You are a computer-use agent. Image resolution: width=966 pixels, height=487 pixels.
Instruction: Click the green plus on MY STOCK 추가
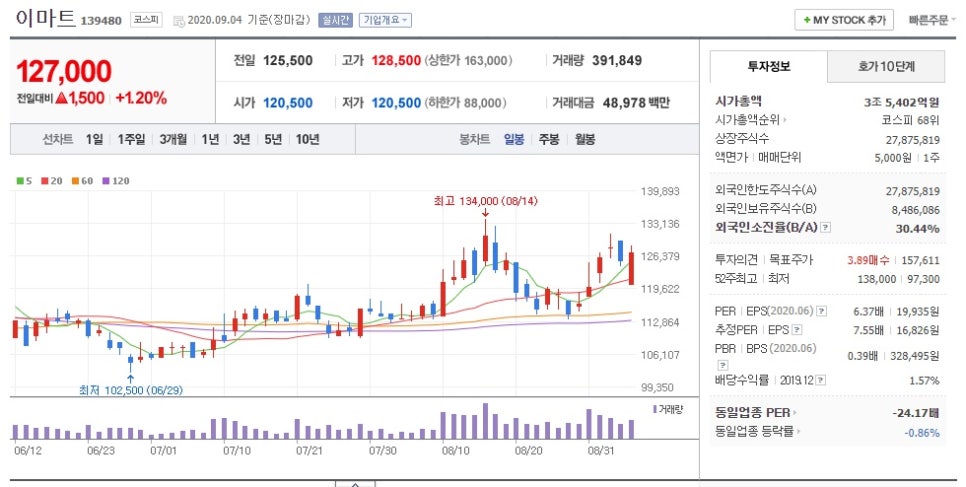coord(807,20)
